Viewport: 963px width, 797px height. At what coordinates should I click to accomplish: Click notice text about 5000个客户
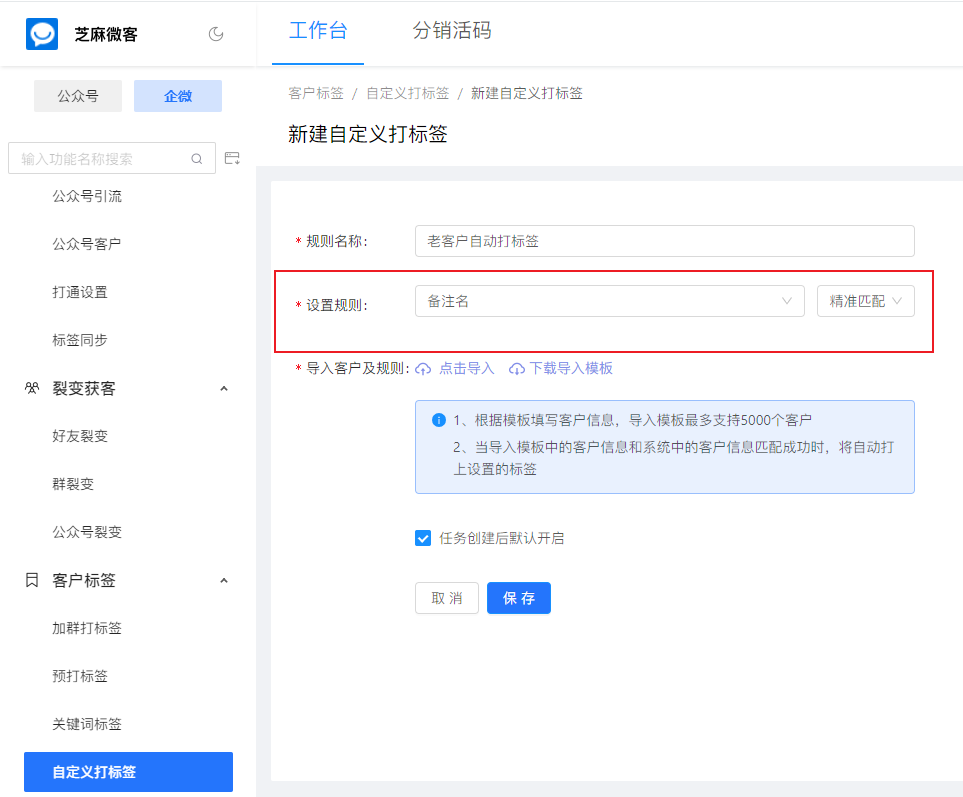pyautogui.click(x=633, y=420)
